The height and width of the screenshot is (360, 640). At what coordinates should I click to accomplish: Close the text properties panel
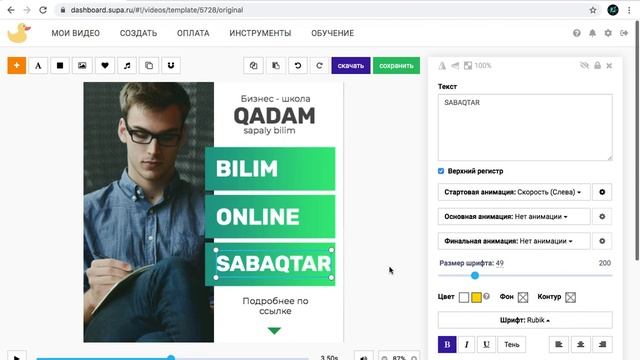pos(609,66)
